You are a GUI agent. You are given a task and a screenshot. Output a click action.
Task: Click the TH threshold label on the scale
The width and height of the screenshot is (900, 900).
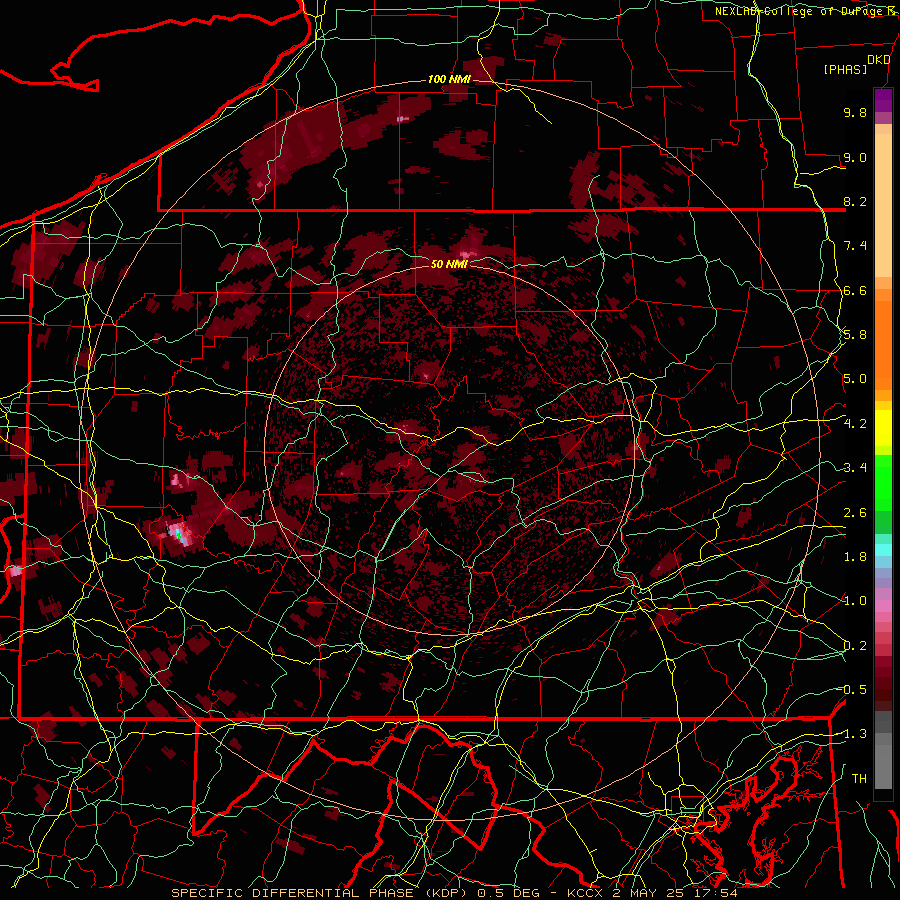point(859,779)
